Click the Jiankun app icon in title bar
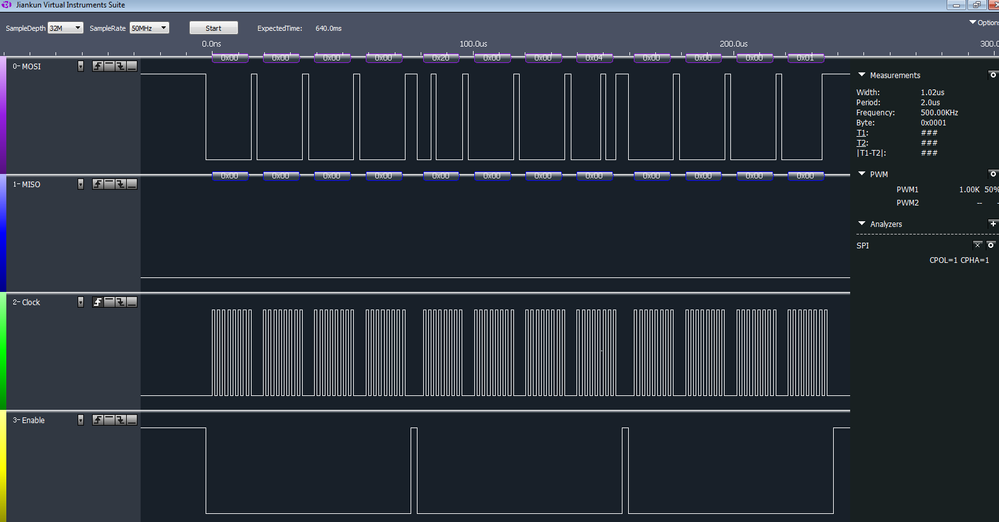This screenshot has height=522, width=999. tap(7, 4)
